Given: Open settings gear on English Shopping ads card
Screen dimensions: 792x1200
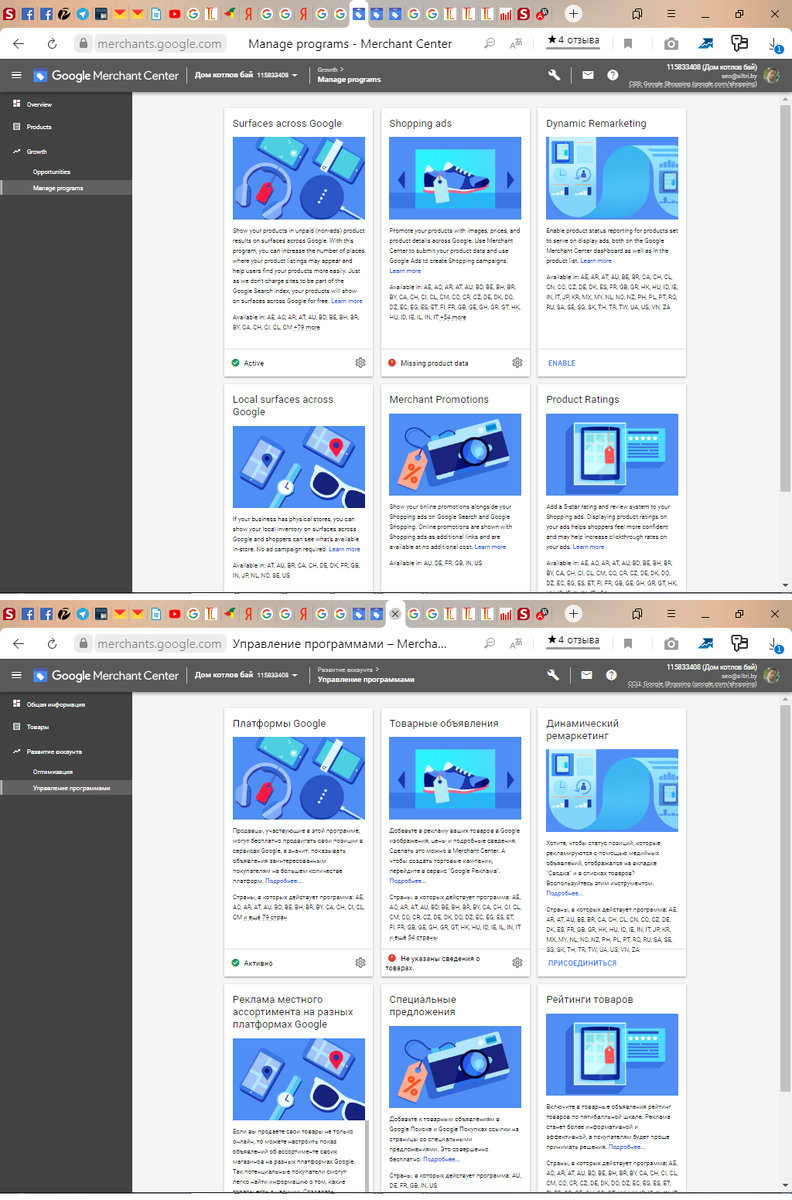Looking at the screenshot, I should point(517,363).
